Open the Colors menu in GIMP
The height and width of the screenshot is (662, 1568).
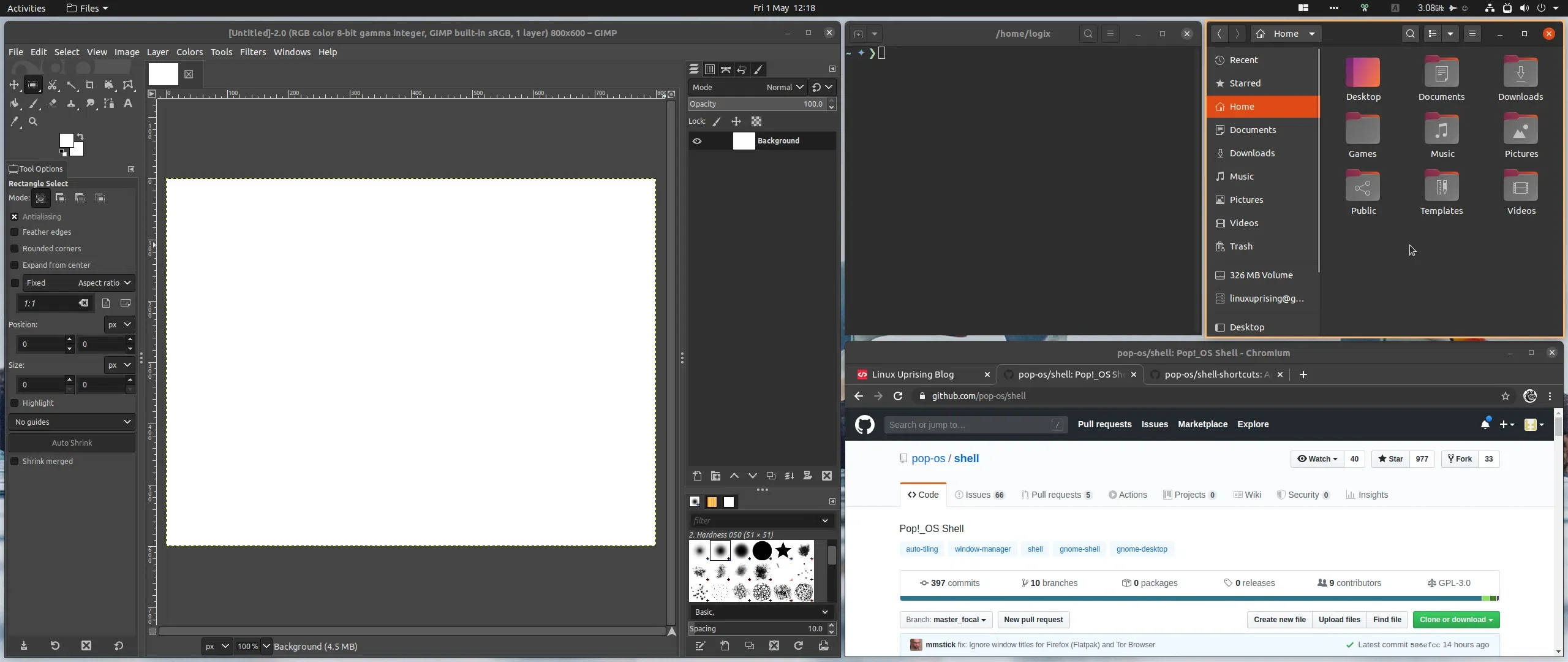pos(190,52)
